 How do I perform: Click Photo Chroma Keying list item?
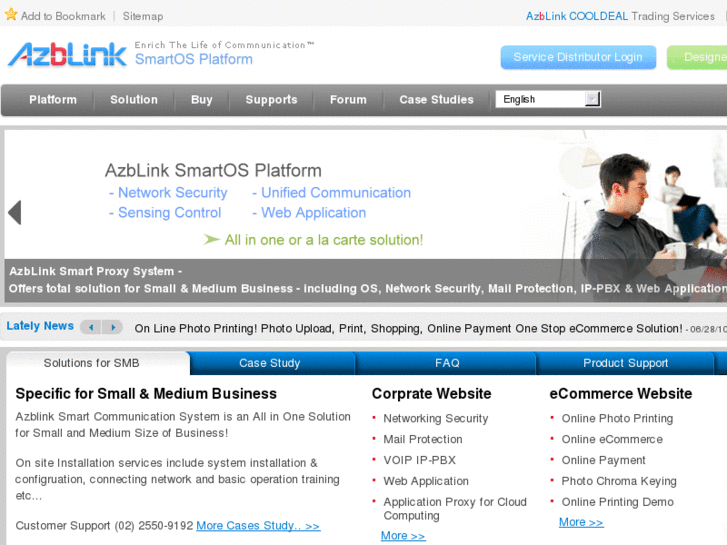click(619, 481)
